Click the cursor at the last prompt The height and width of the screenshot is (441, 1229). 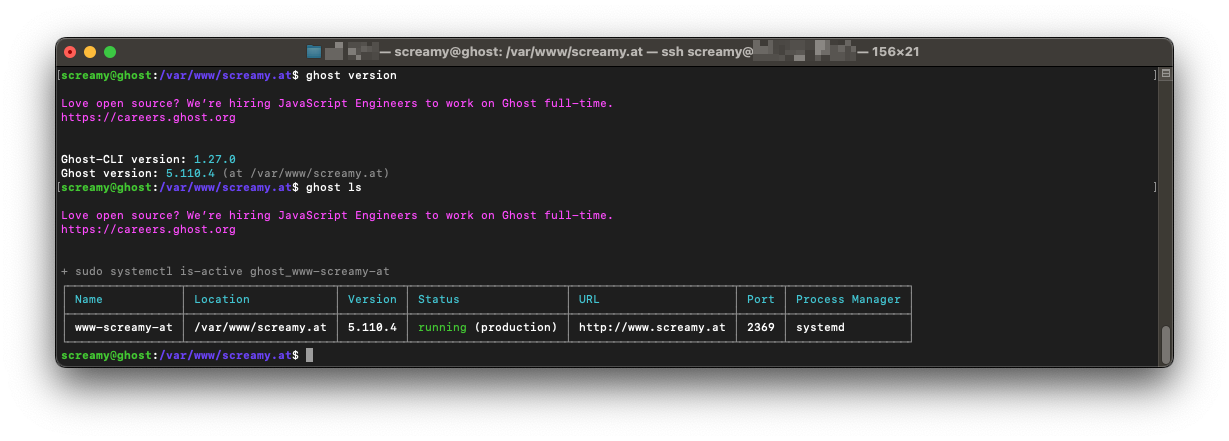click(x=310, y=355)
